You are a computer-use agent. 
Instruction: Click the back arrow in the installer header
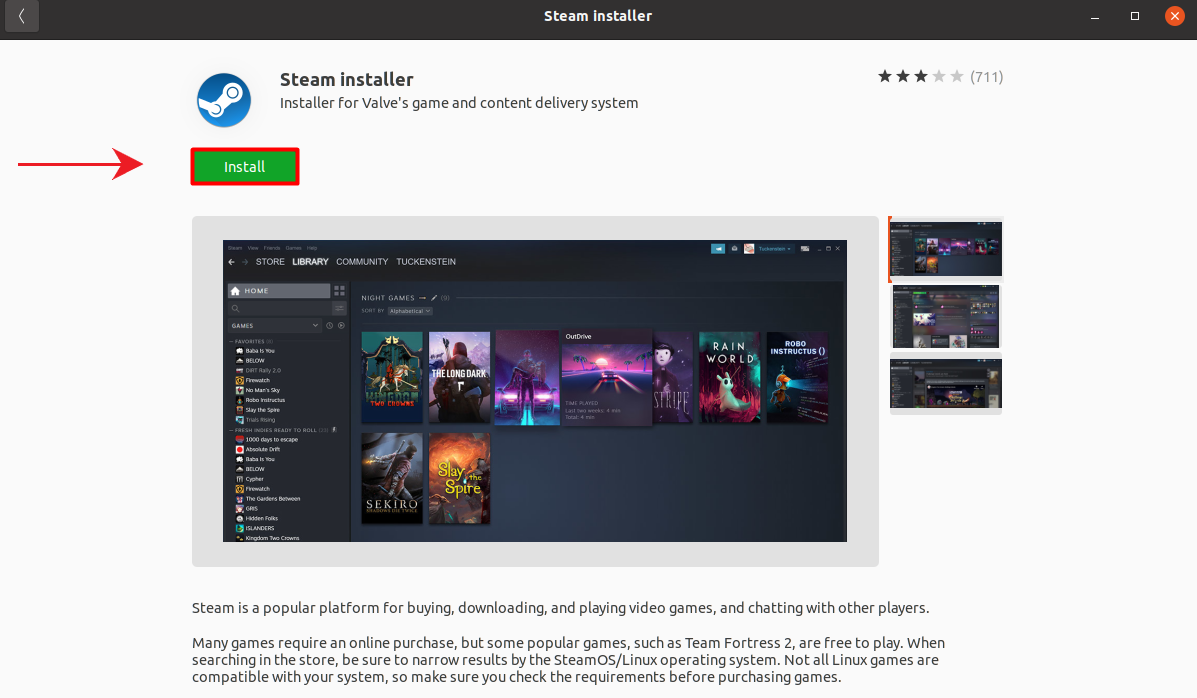click(x=21, y=16)
